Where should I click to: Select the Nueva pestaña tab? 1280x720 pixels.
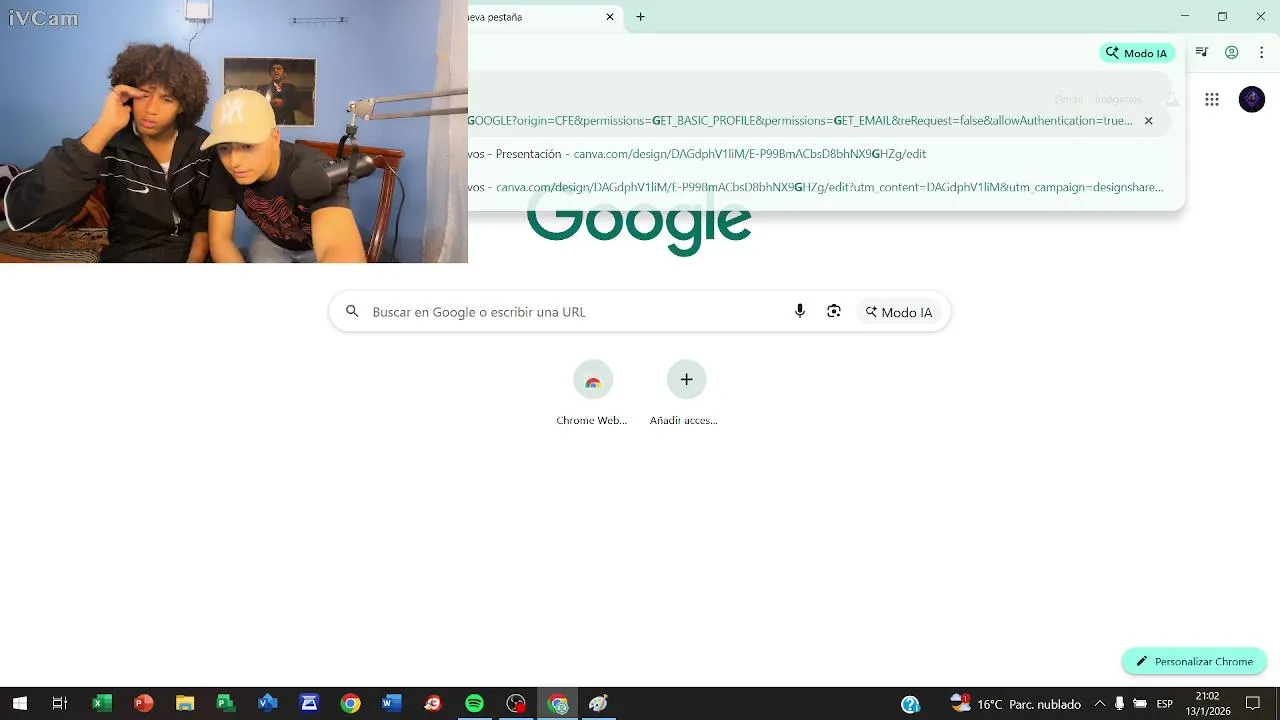[545, 17]
